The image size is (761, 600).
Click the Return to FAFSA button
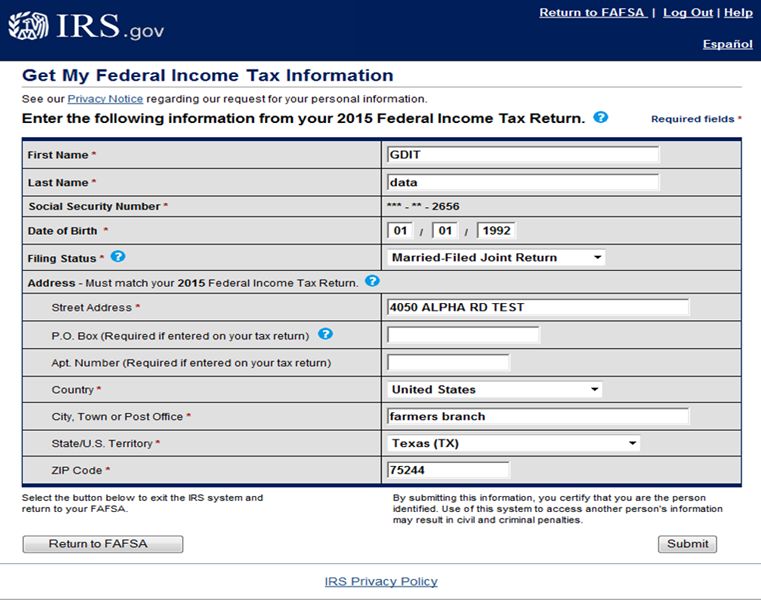[x=103, y=544]
